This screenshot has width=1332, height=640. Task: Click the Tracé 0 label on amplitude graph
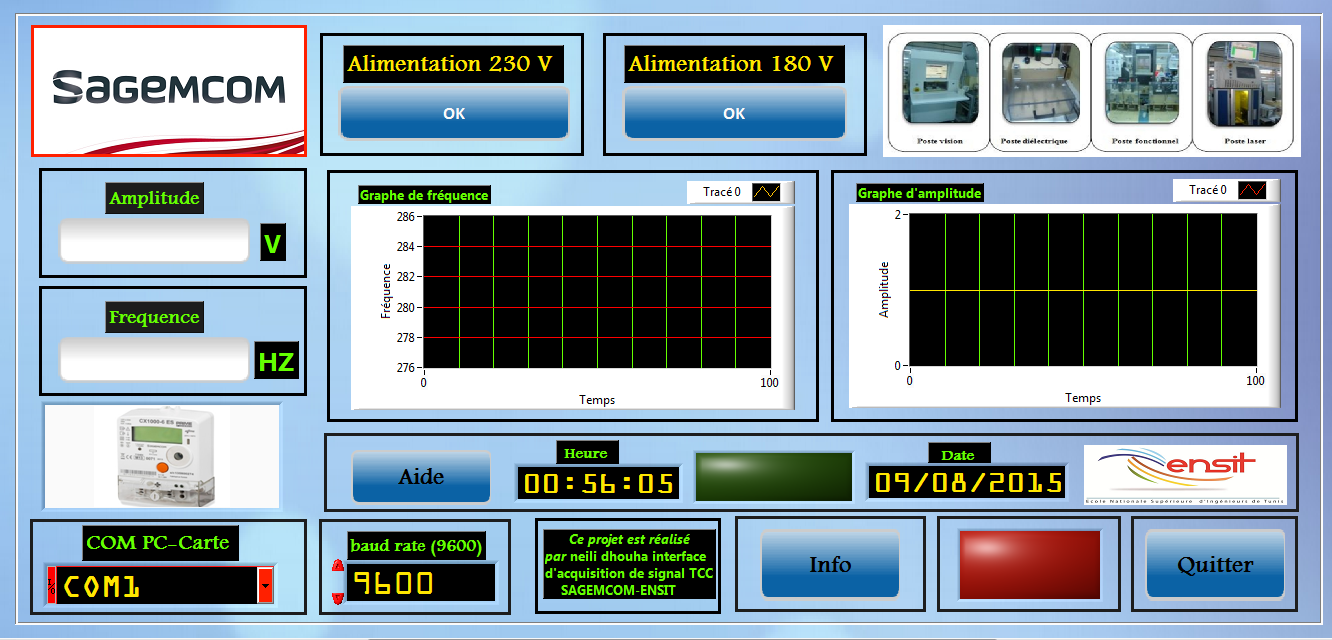tap(1208, 190)
